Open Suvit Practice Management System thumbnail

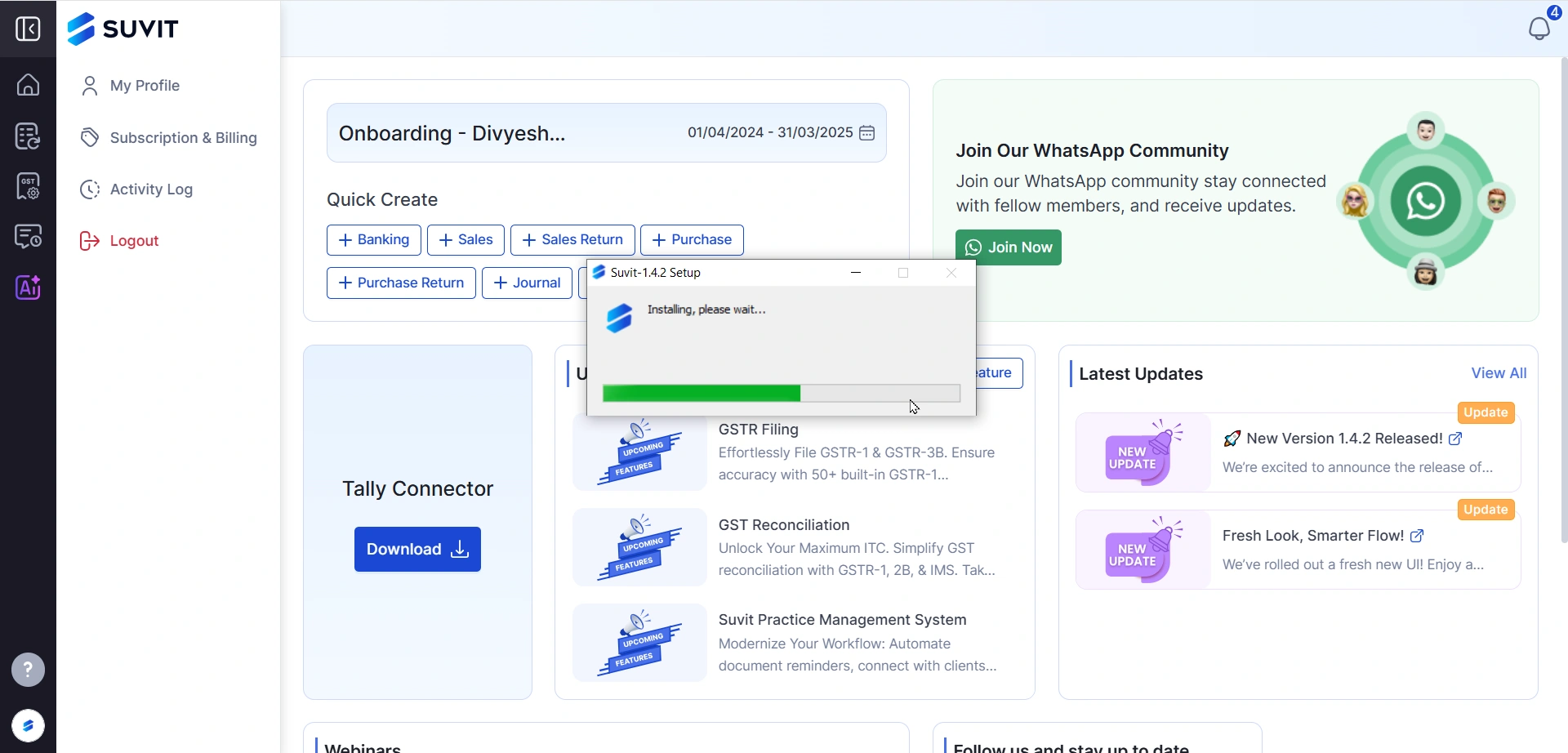[x=639, y=643]
